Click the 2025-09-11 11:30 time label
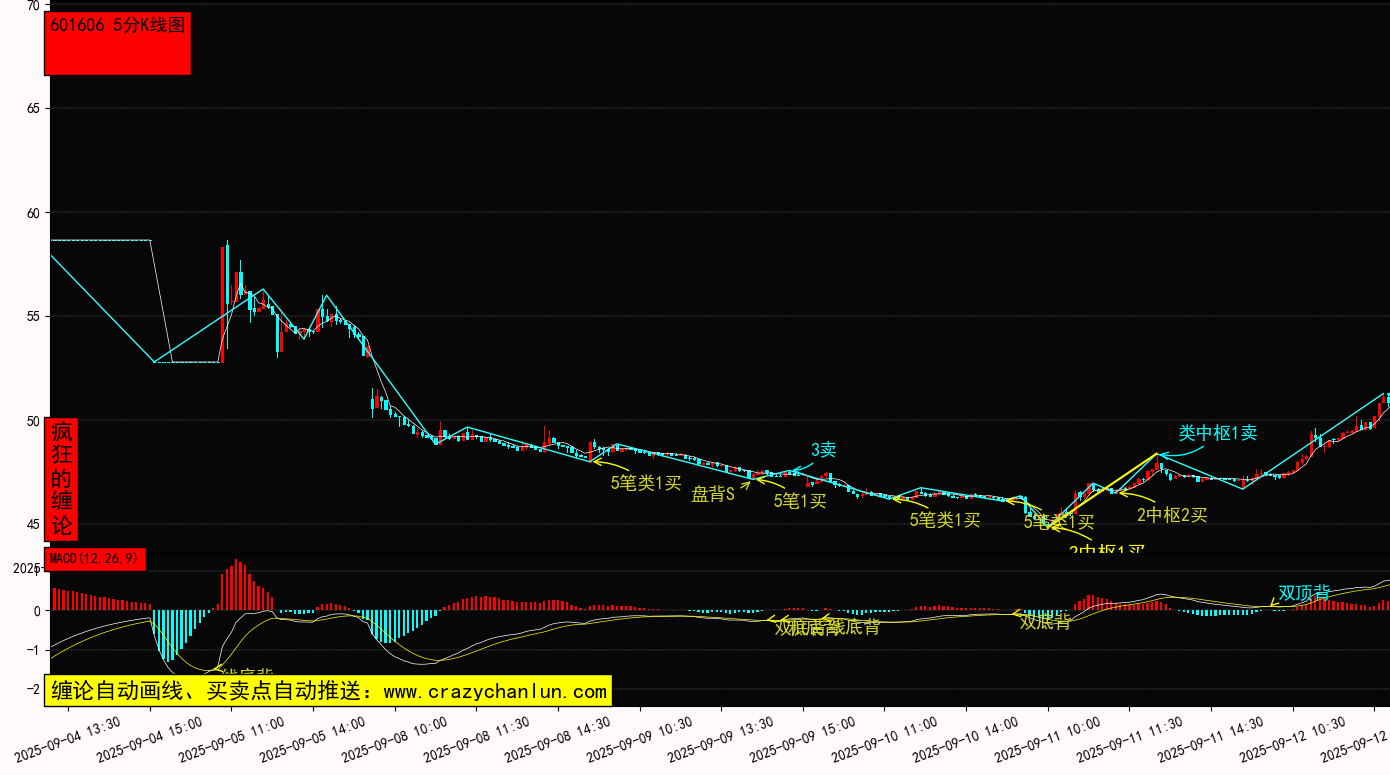This screenshot has width=1390, height=775. point(1128,738)
